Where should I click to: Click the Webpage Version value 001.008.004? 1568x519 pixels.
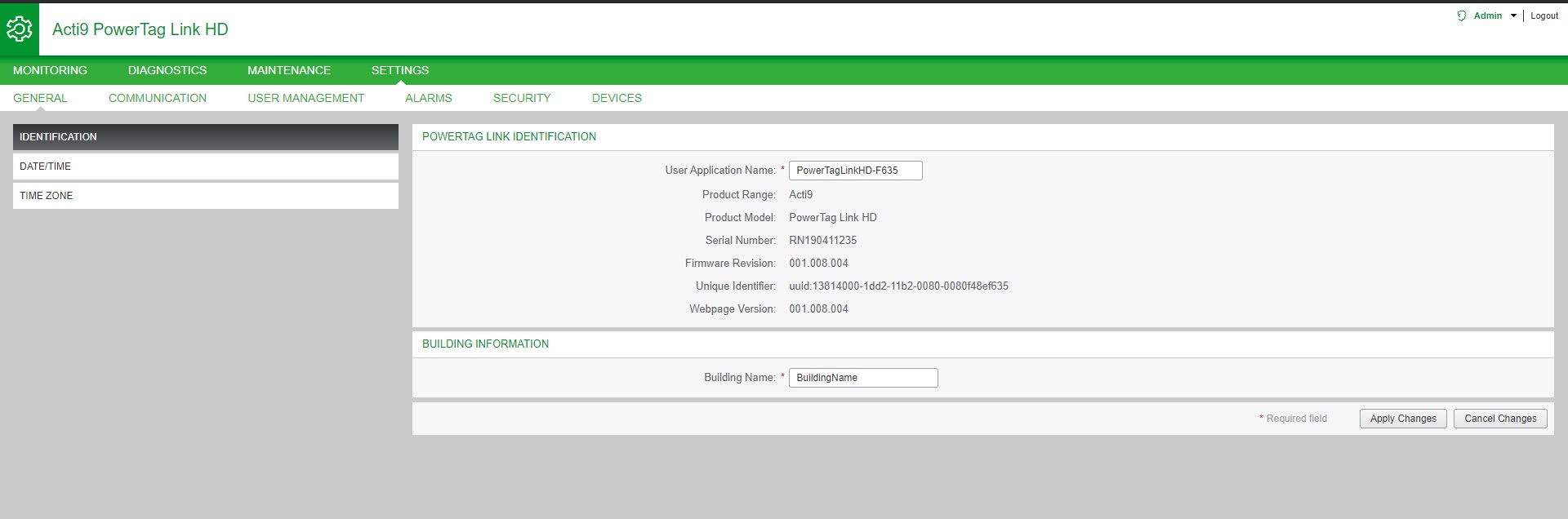coord(818,309)
